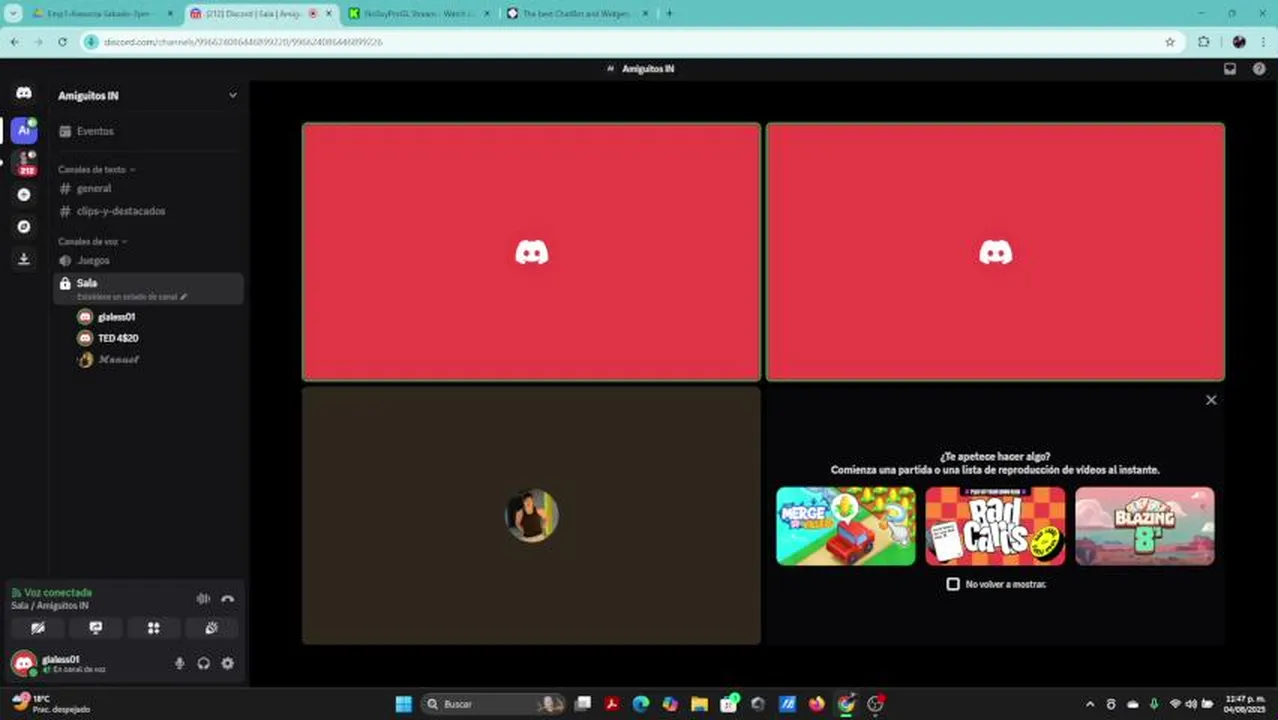Open the Explore Discoverable Servers compass icon
The image size is (1278, 720).
tap(24, 227)
